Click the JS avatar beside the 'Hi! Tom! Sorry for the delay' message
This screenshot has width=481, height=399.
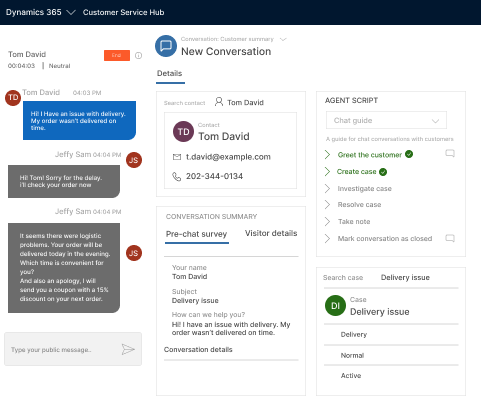134,160
